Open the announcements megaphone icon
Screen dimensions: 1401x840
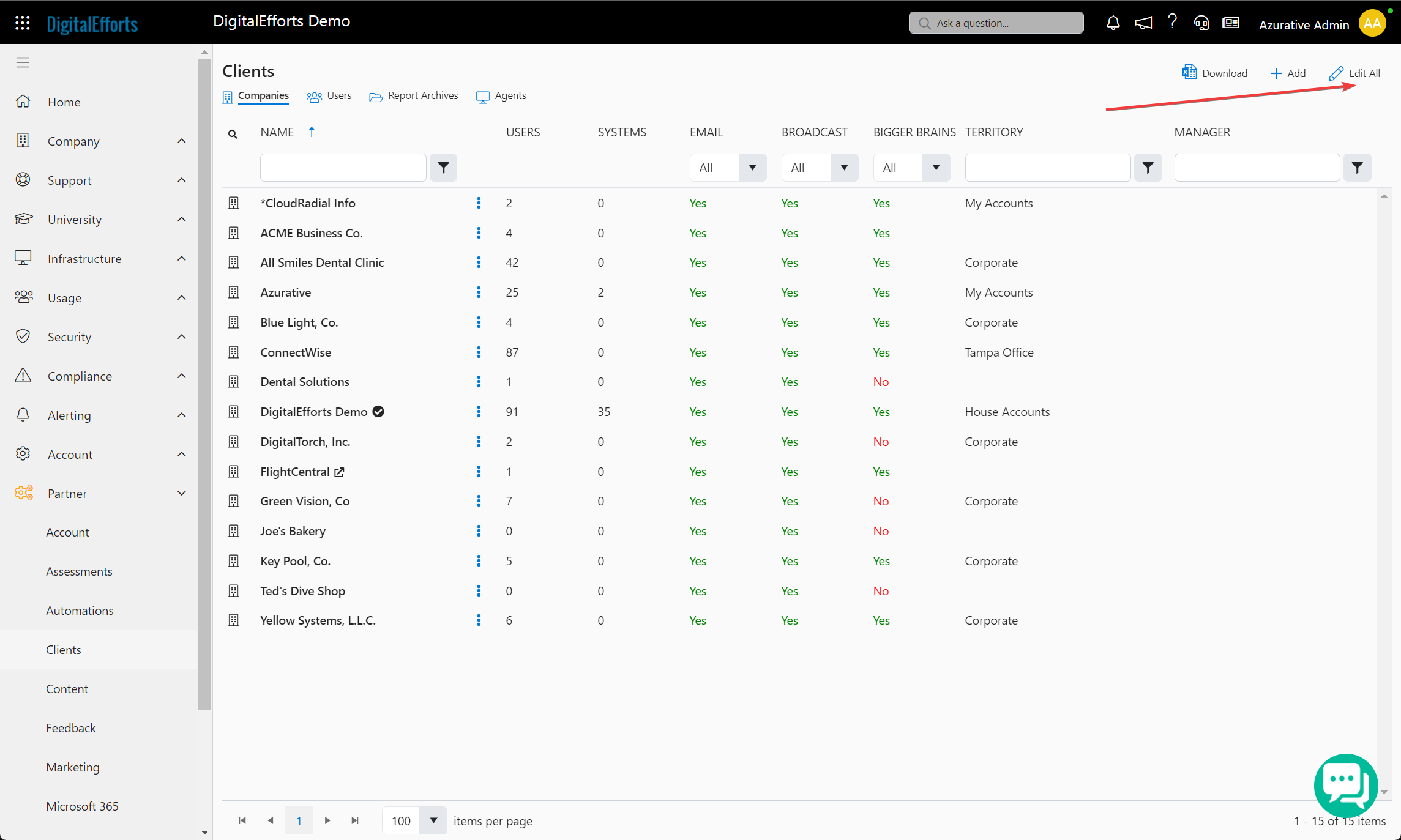click(x=1143, y=23)
